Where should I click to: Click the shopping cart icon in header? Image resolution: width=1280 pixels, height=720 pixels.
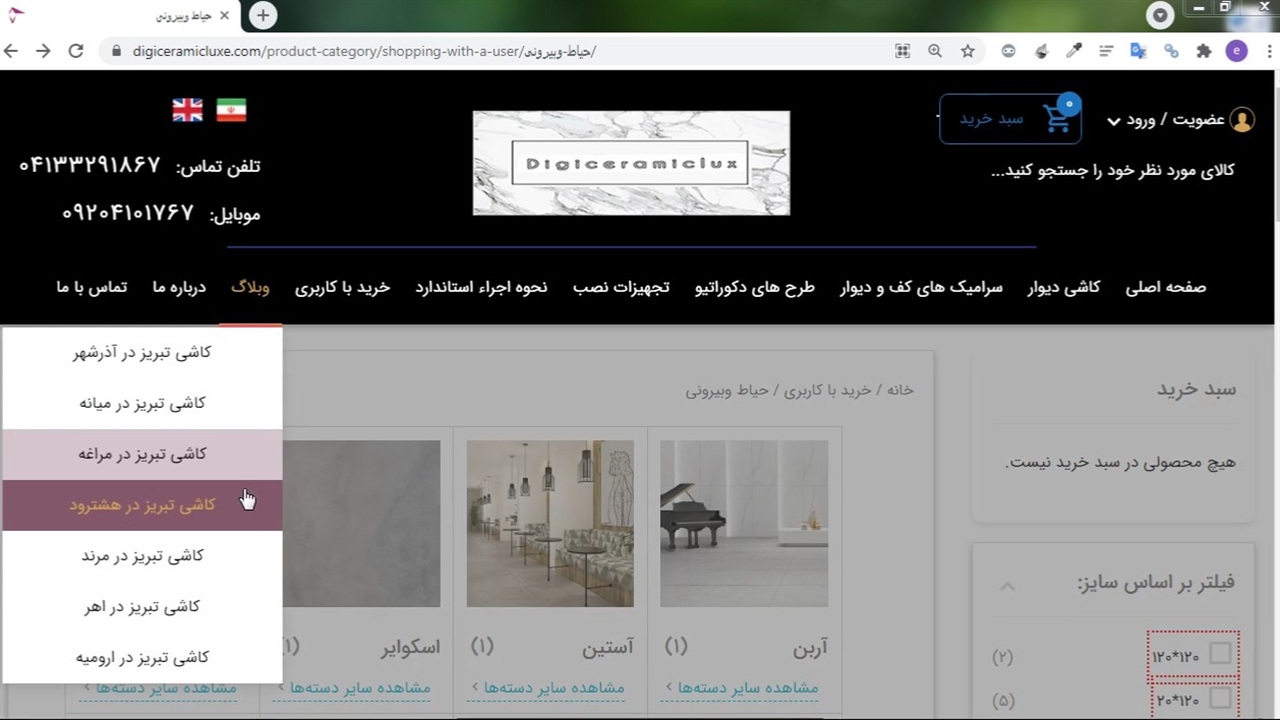pos(1057,119)
